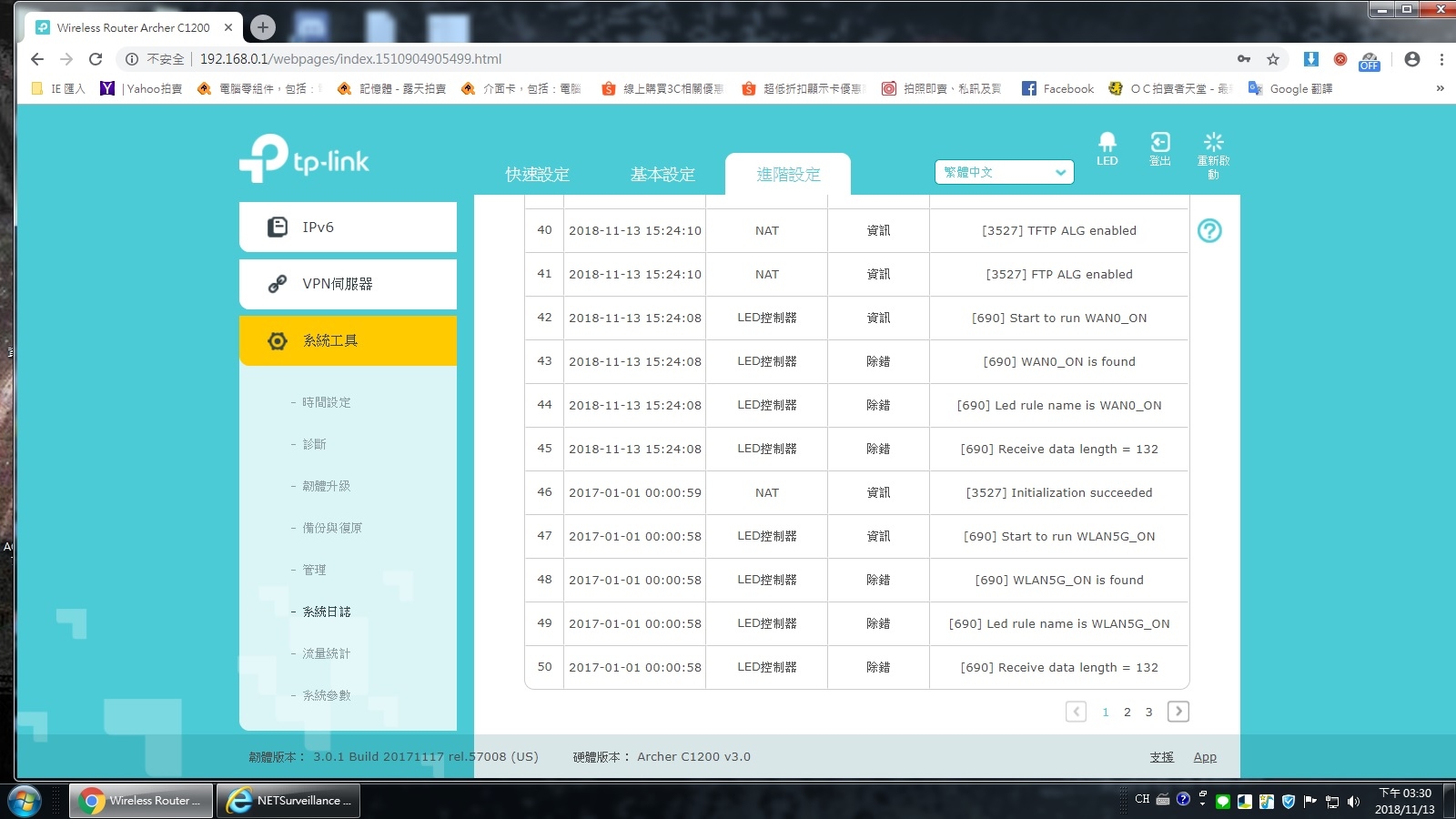Open the system tray volume icon
The height and width of the screenshot is (819, 1456).
coord(1353,802)
